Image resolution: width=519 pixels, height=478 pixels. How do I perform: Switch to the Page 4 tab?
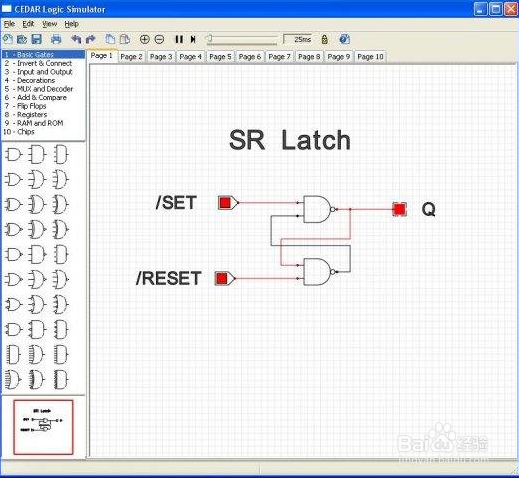[191, 57]
